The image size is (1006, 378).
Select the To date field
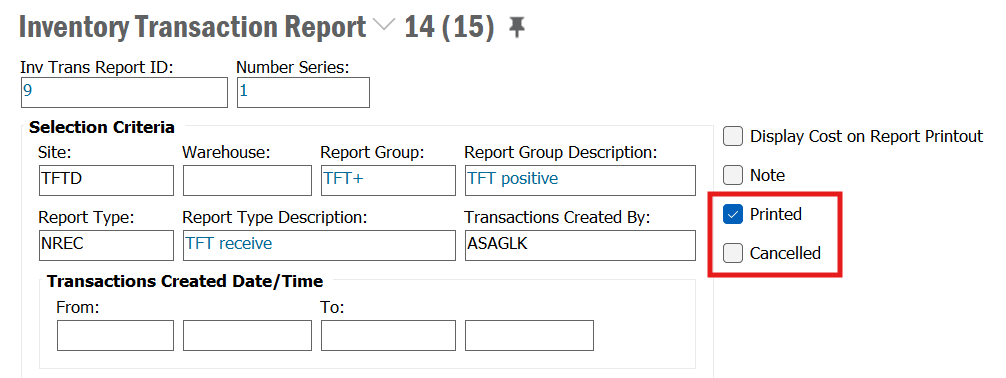388,336
